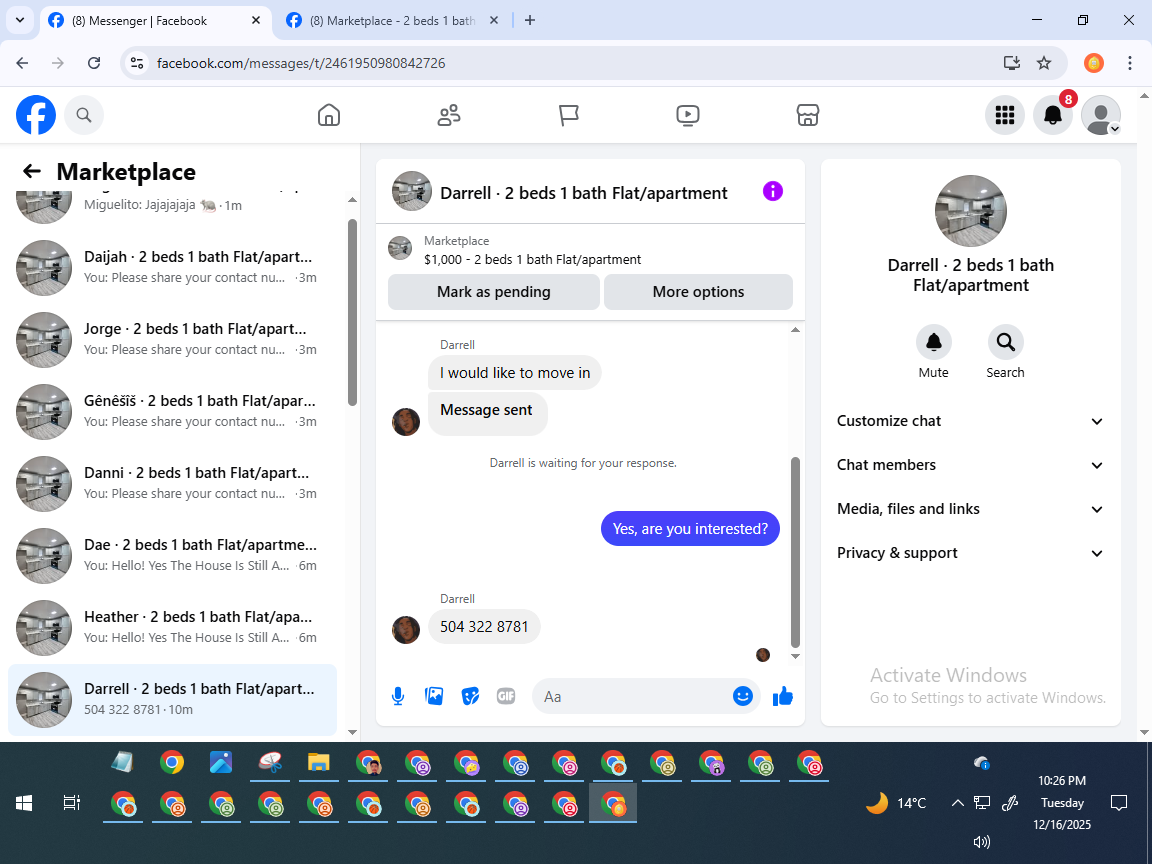The image size is (1152, 864).
Task: Click Mark as pending button
Action: pyautogui.click(x=494, y=292)
